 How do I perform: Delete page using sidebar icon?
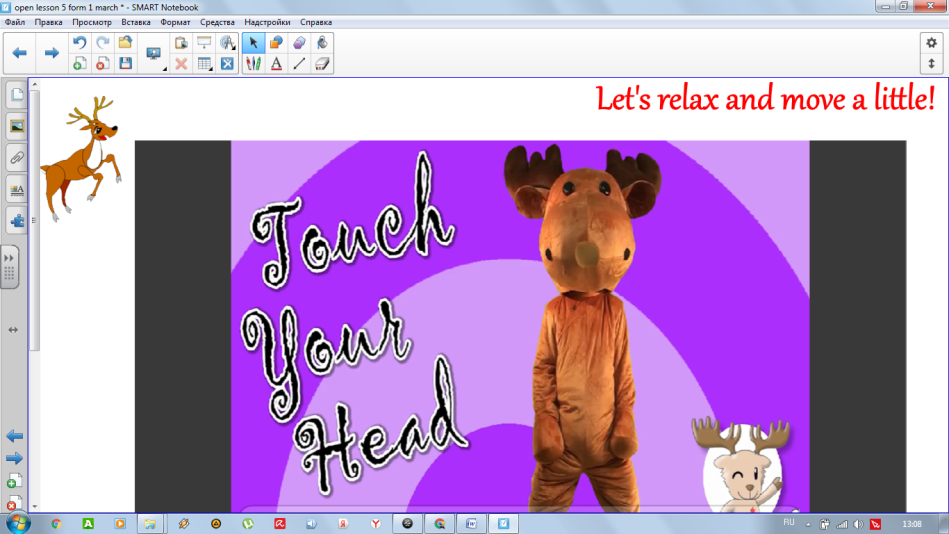(15, 503)
